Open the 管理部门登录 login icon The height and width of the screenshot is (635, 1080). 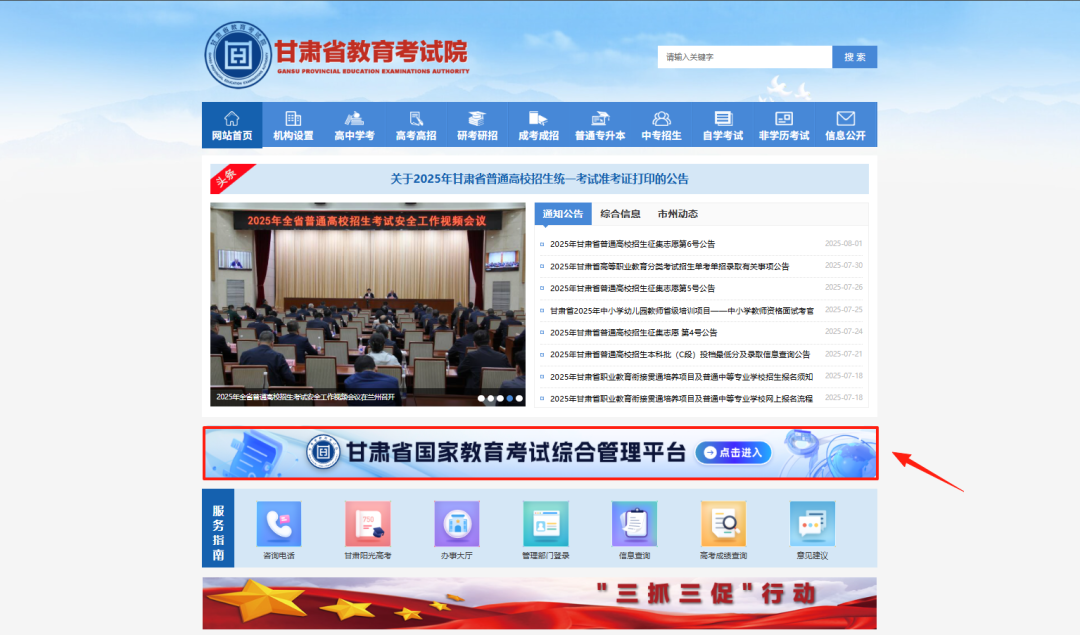(545, 524)
